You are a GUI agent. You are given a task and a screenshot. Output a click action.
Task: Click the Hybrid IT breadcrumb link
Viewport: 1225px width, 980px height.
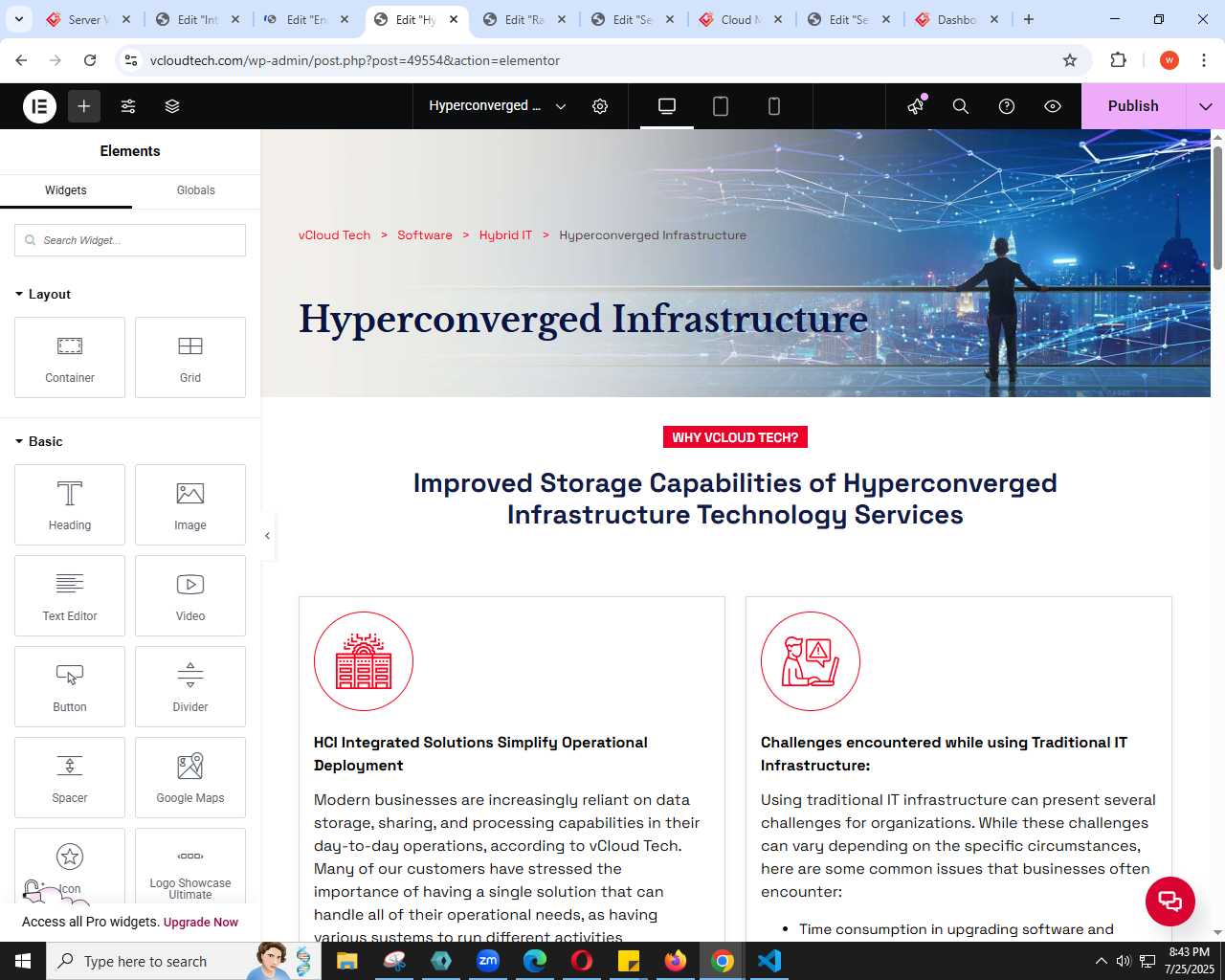[x=505, y=234]
